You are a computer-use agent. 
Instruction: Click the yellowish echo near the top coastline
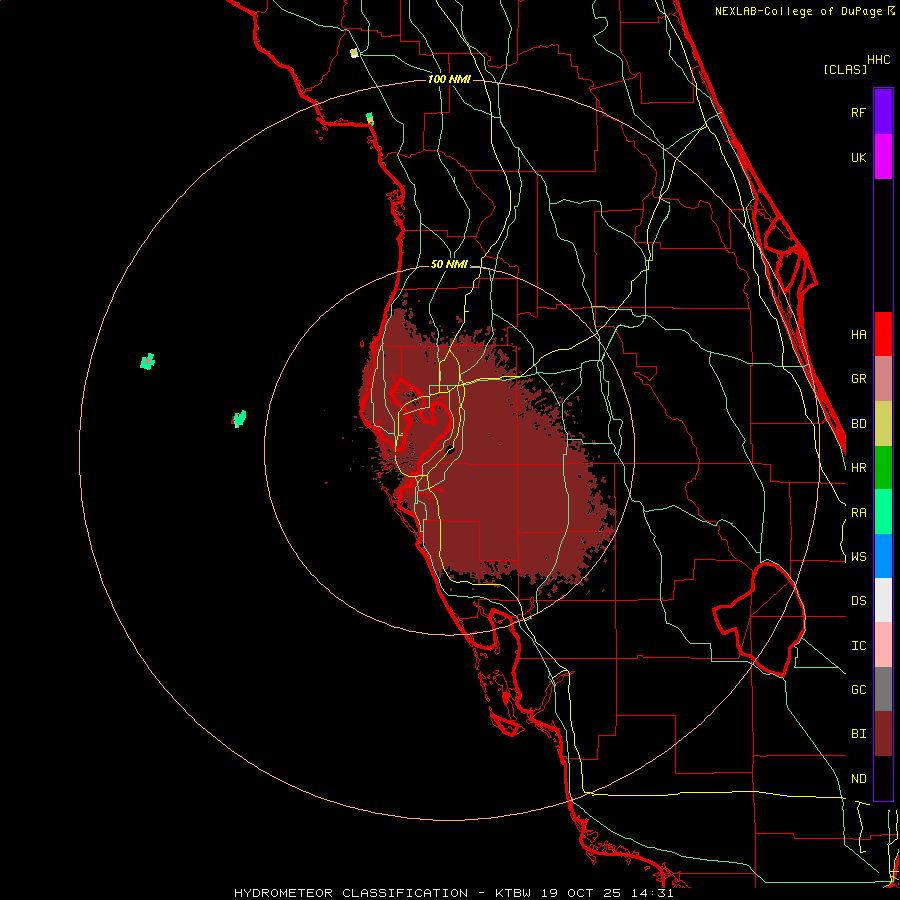click(354, 53)
